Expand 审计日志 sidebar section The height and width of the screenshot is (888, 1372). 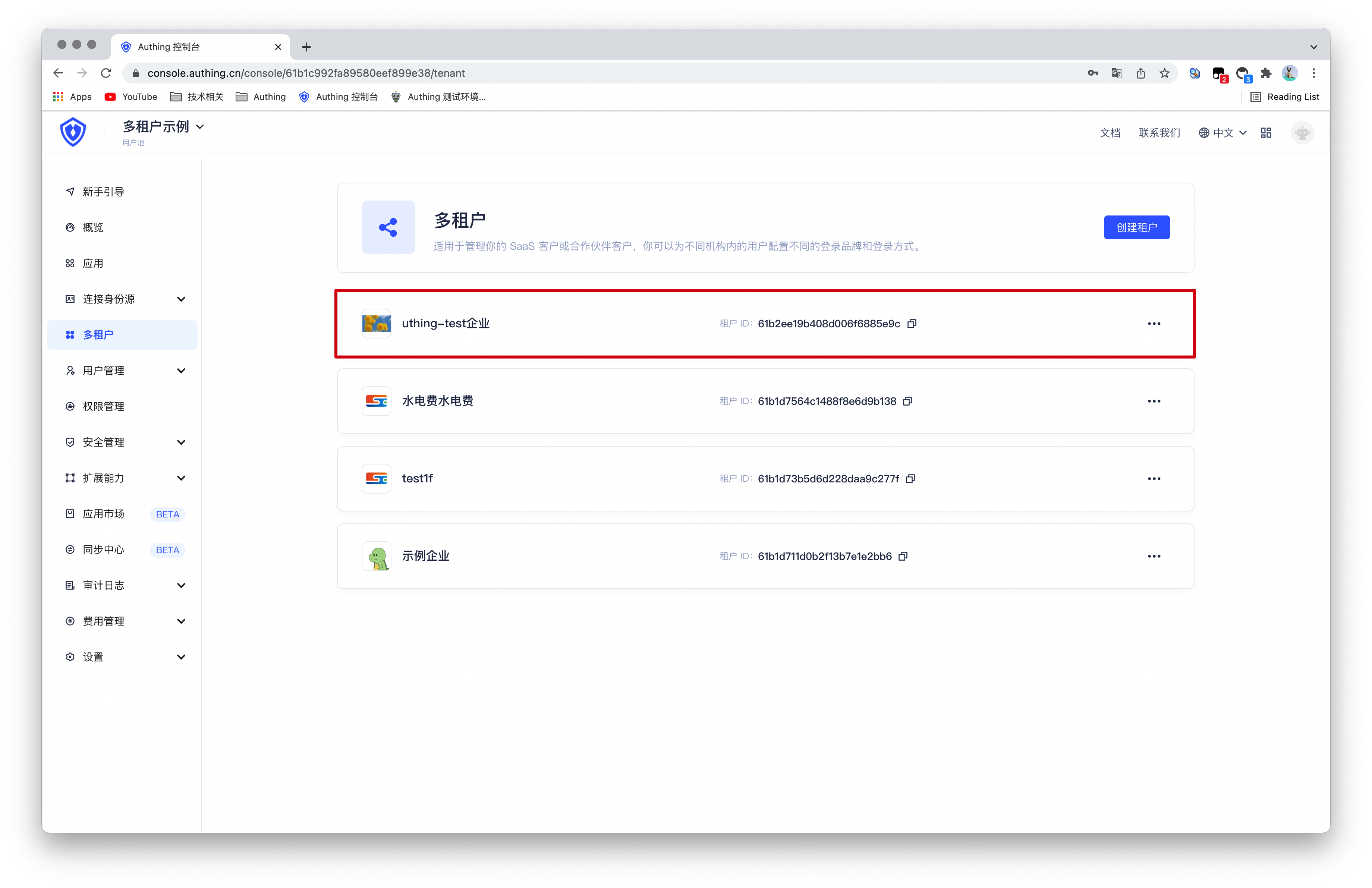pyautogui.click(x=181, y=585)
